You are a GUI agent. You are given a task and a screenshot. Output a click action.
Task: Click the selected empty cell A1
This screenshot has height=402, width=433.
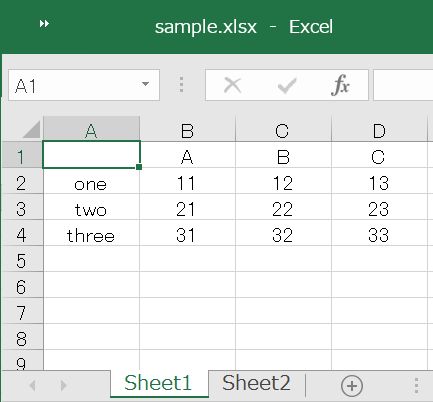pyautogui.click(x=91, y=155)
